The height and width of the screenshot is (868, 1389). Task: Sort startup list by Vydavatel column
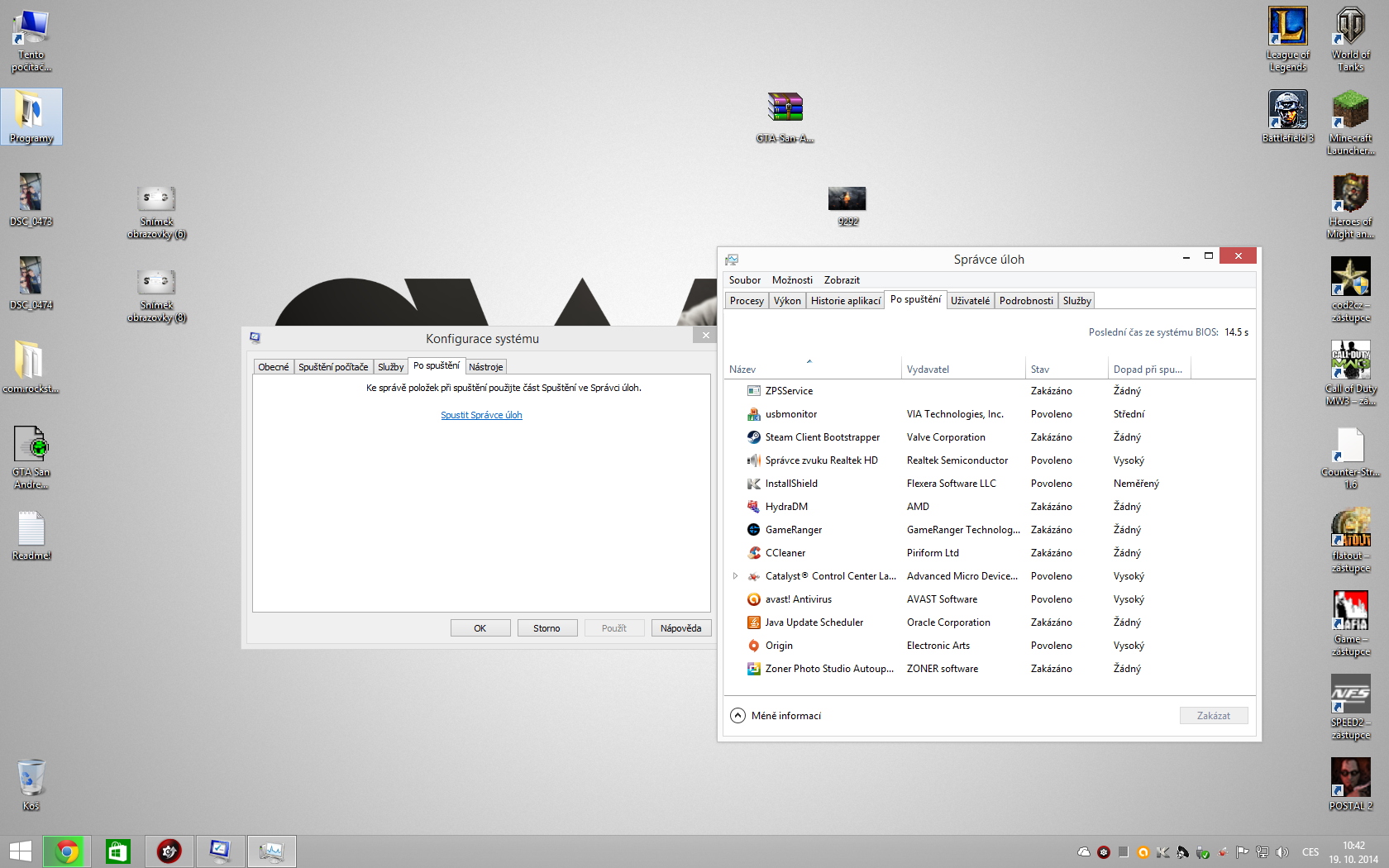tap(963, 370)
